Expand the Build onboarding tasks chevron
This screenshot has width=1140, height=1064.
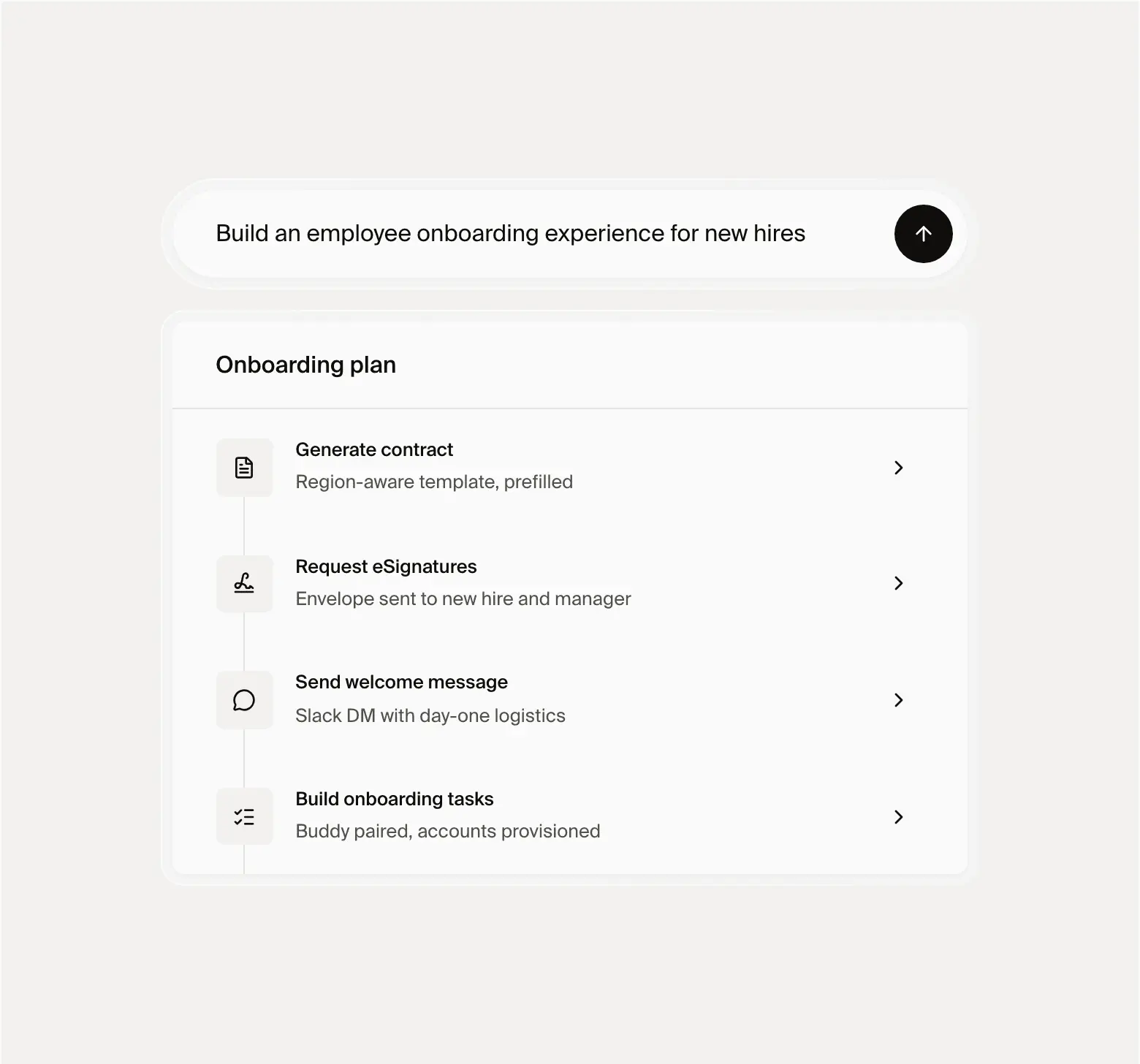tap(899, 817)
